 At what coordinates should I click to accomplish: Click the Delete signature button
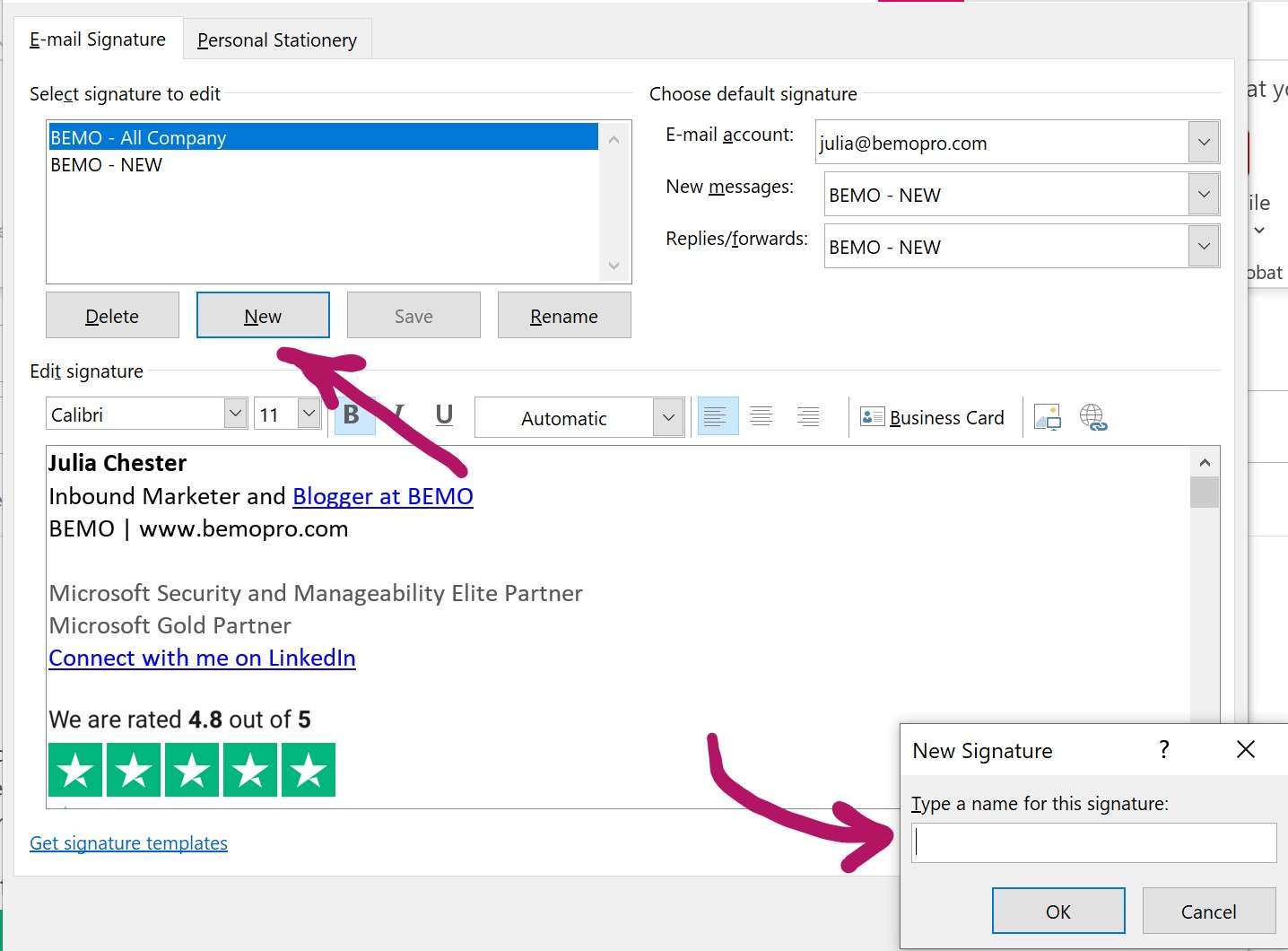pos(112,316)
